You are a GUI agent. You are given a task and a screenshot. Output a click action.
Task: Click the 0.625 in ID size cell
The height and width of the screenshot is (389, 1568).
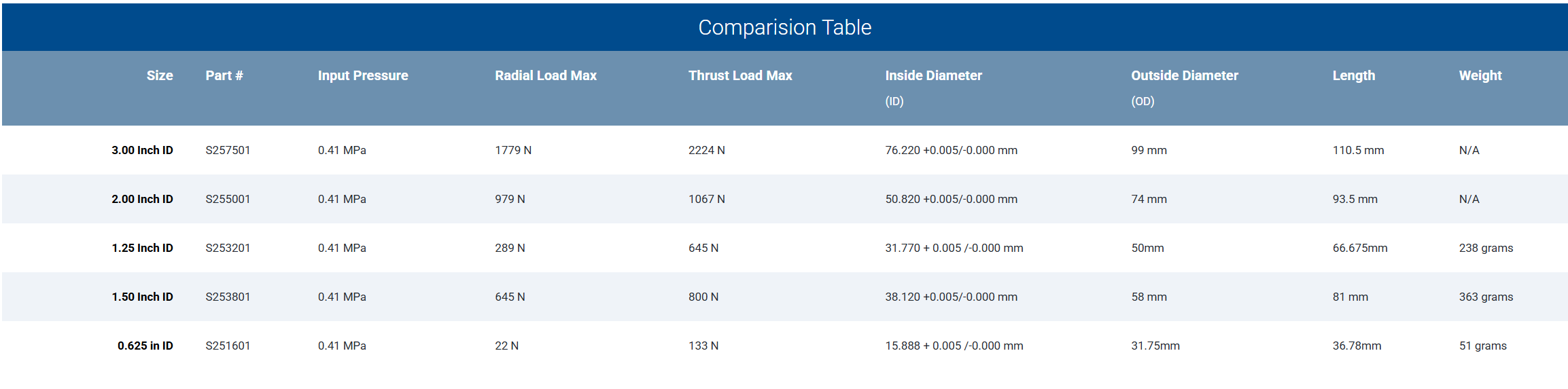[x=145, y=346]
